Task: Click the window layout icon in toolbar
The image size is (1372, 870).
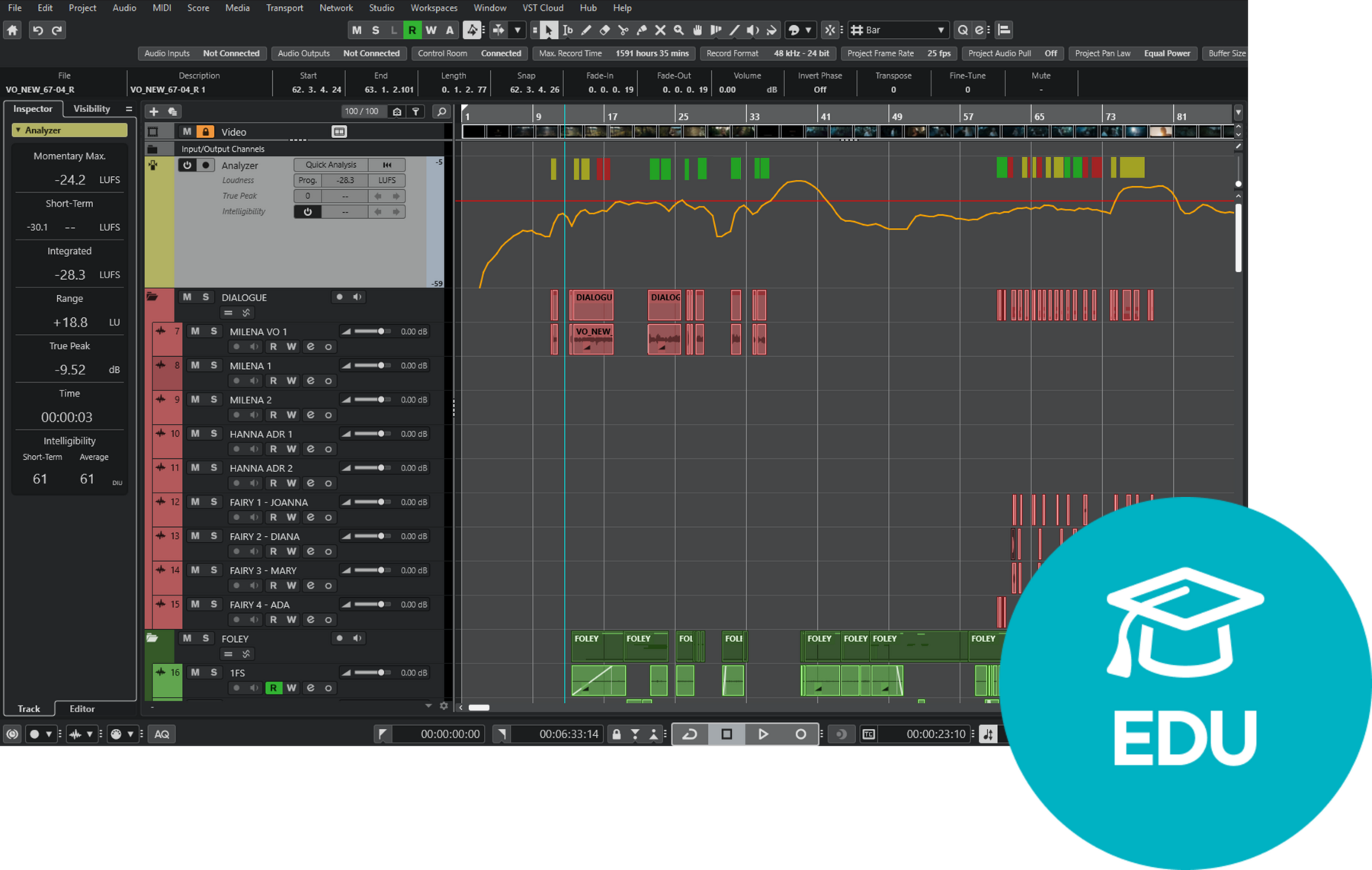Action: click(1004, 30)
